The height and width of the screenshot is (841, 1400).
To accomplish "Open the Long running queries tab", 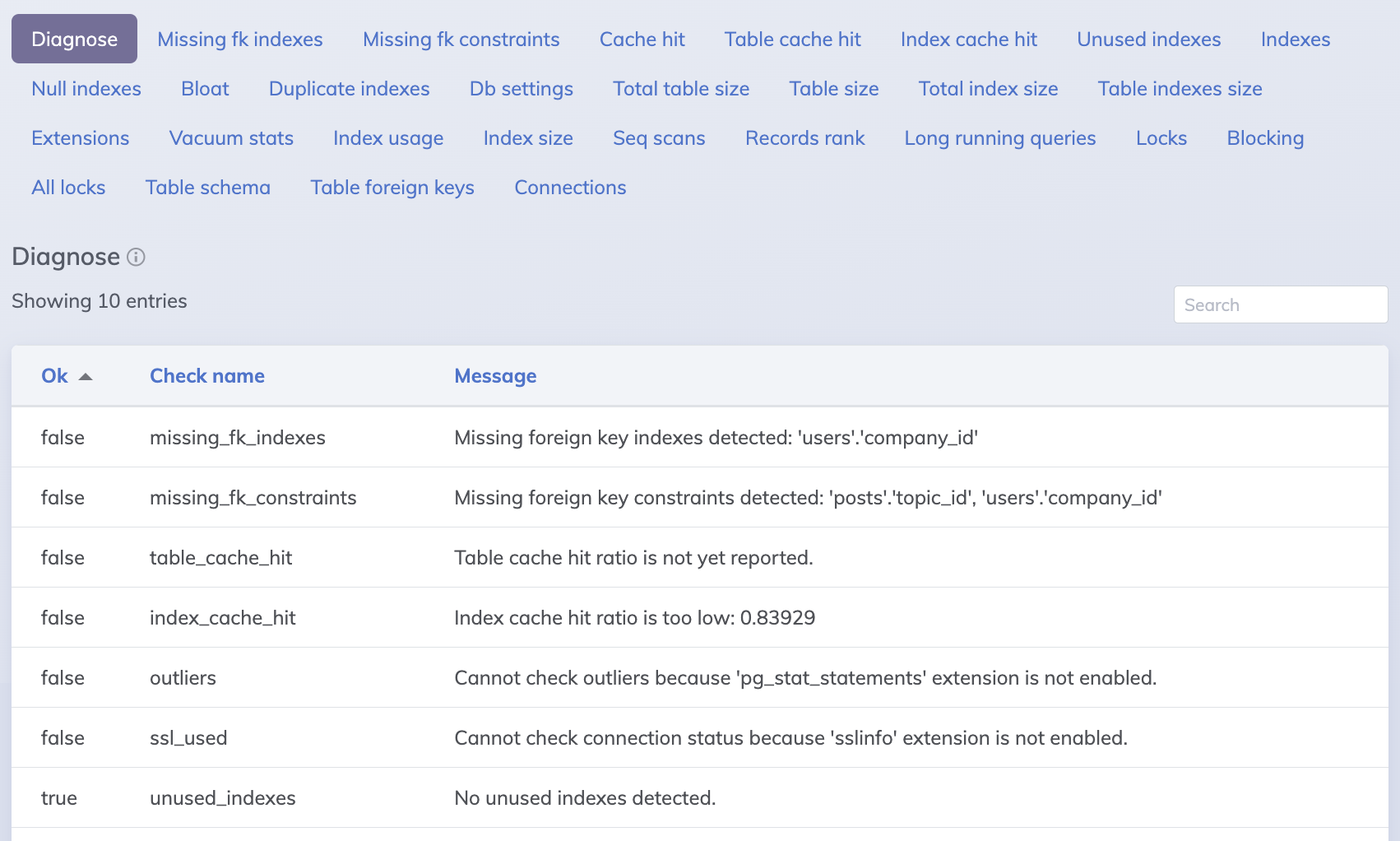I will point(999,138).
